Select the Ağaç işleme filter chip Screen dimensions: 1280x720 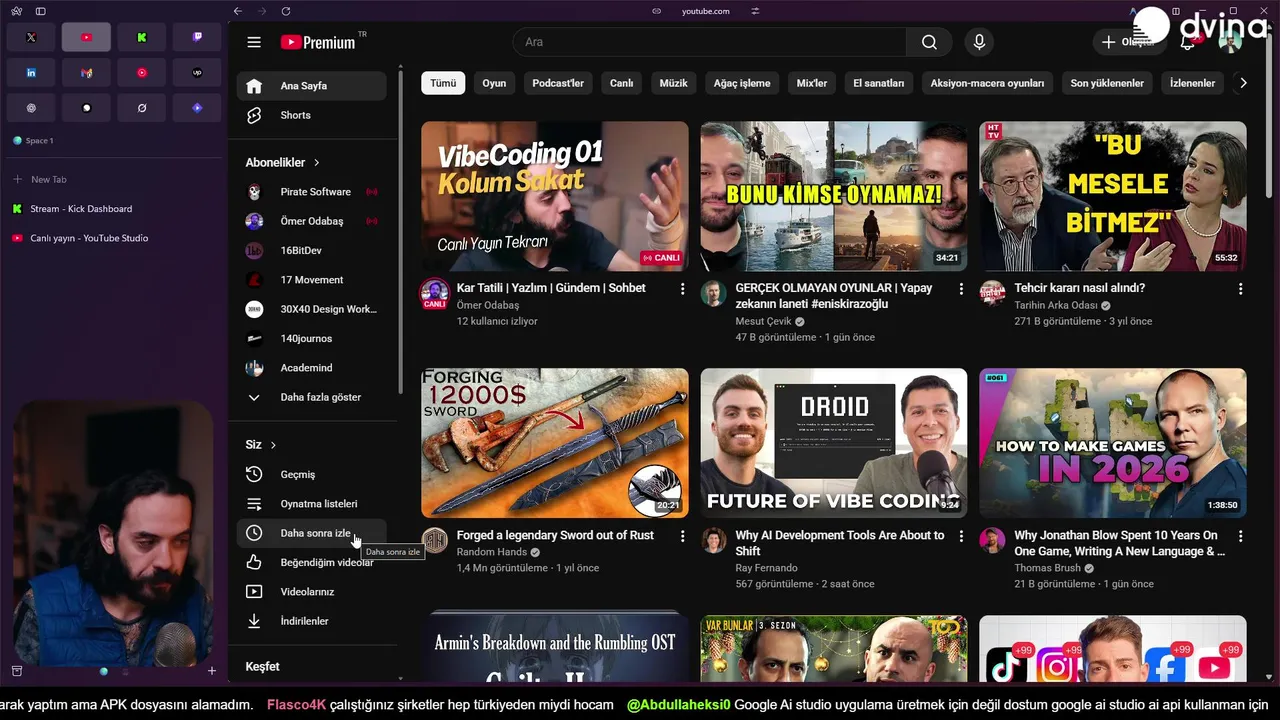click(742, 83)
